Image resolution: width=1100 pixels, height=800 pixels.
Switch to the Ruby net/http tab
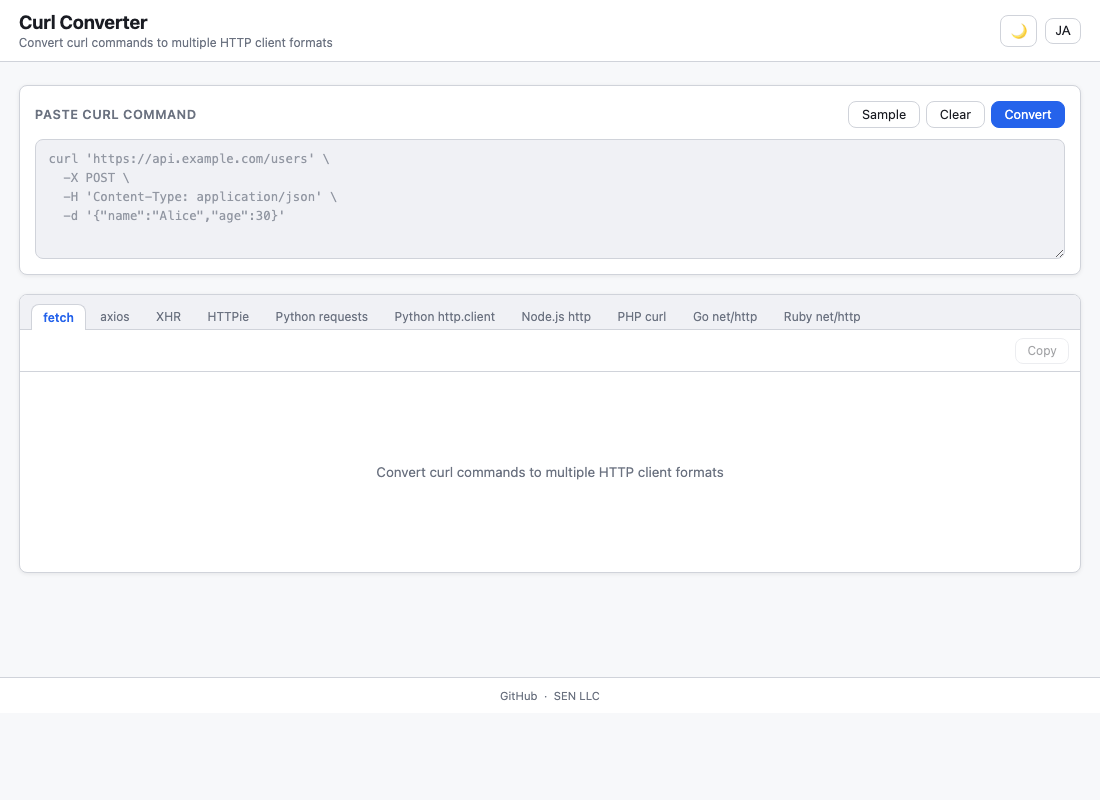(821, 316)
